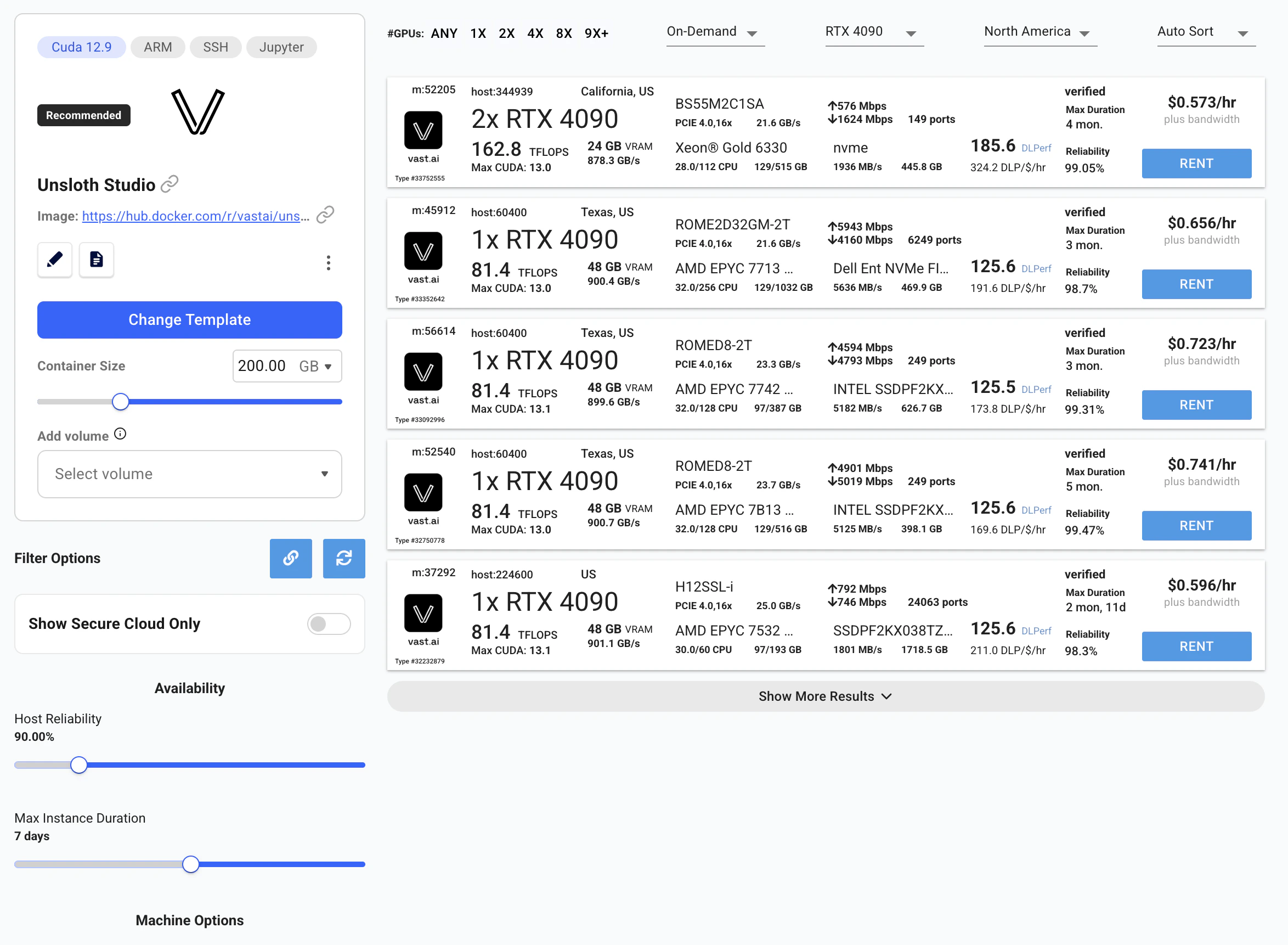The width and height of the screenshot is (1288, 945).
Task: Click the Change Template button
Action: coord(190,320)
